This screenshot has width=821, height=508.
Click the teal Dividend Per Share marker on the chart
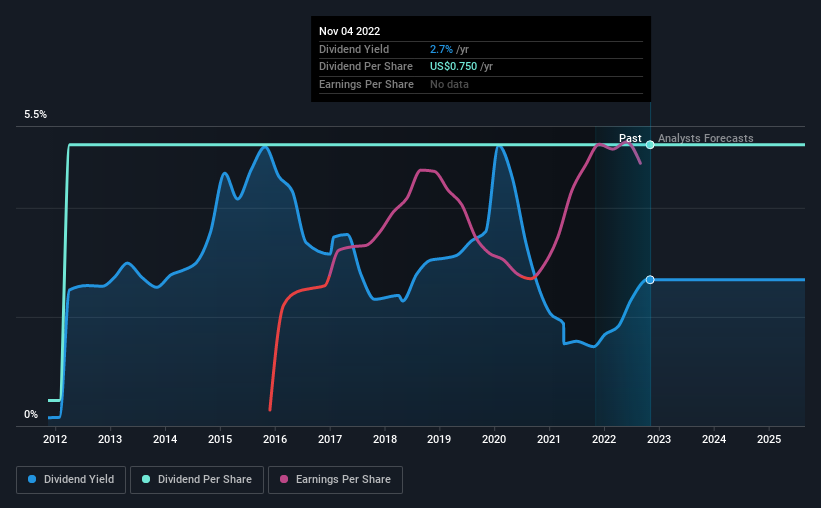(650, 145)
